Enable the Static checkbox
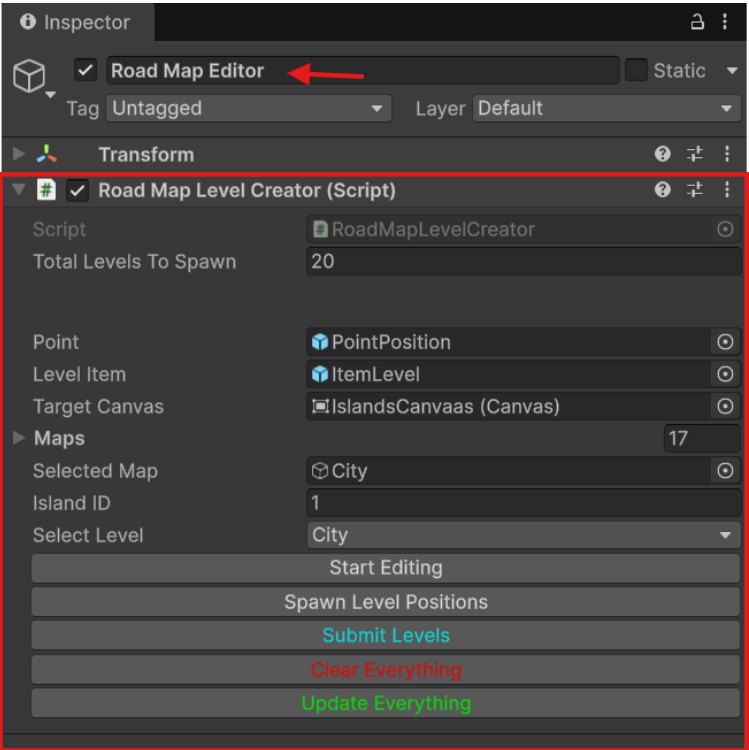The height and width of the screenshot is (750, 749). click(636, 70)
